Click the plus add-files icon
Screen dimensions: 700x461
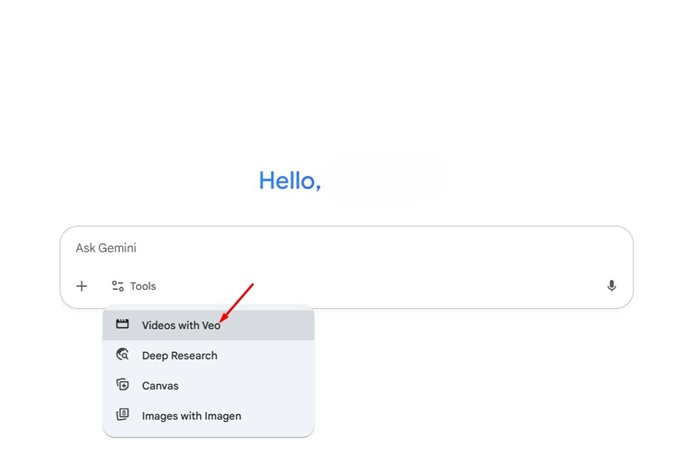pos(82,286)
